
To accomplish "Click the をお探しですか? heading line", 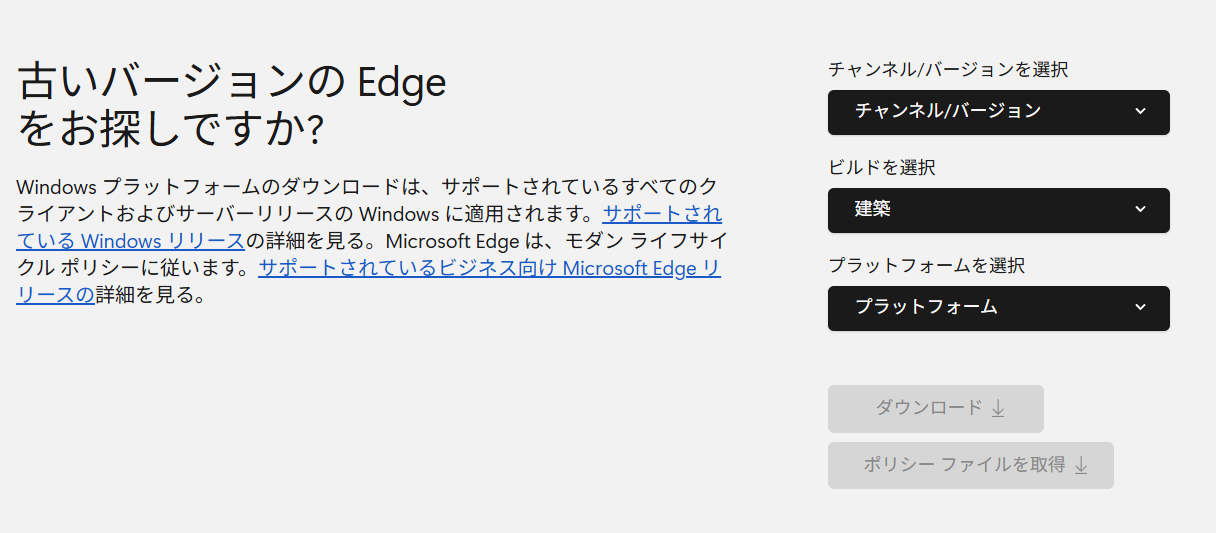I will (x=170, y=130).
